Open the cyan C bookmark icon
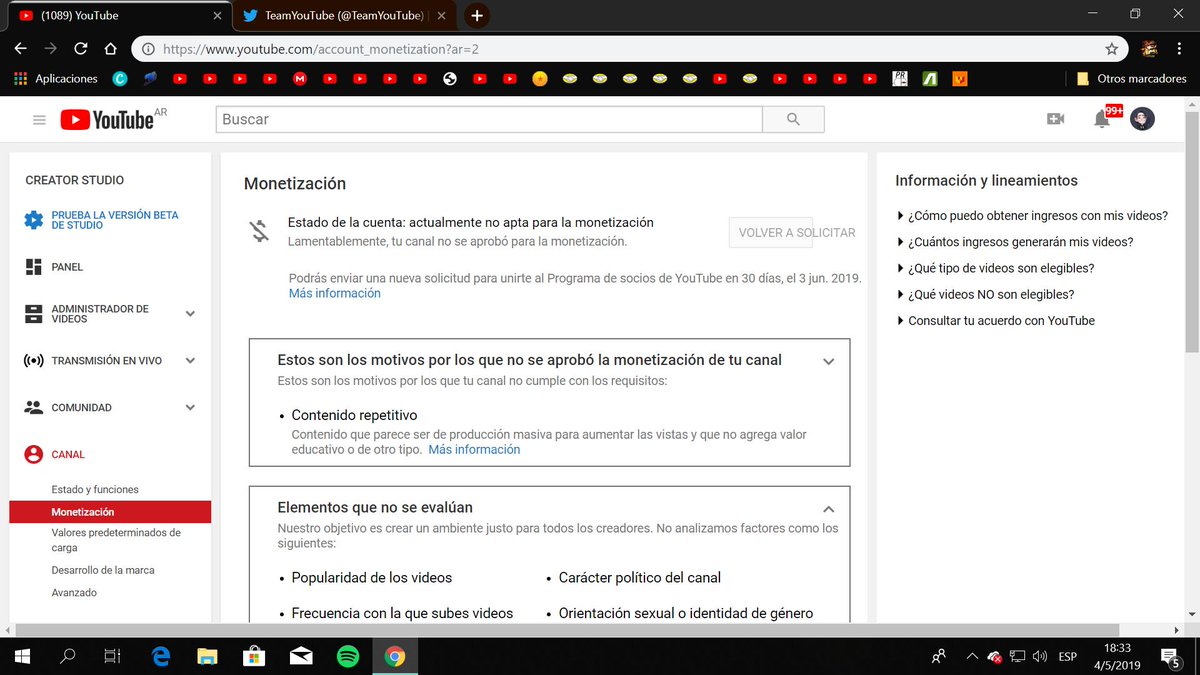 click(120, 78)
